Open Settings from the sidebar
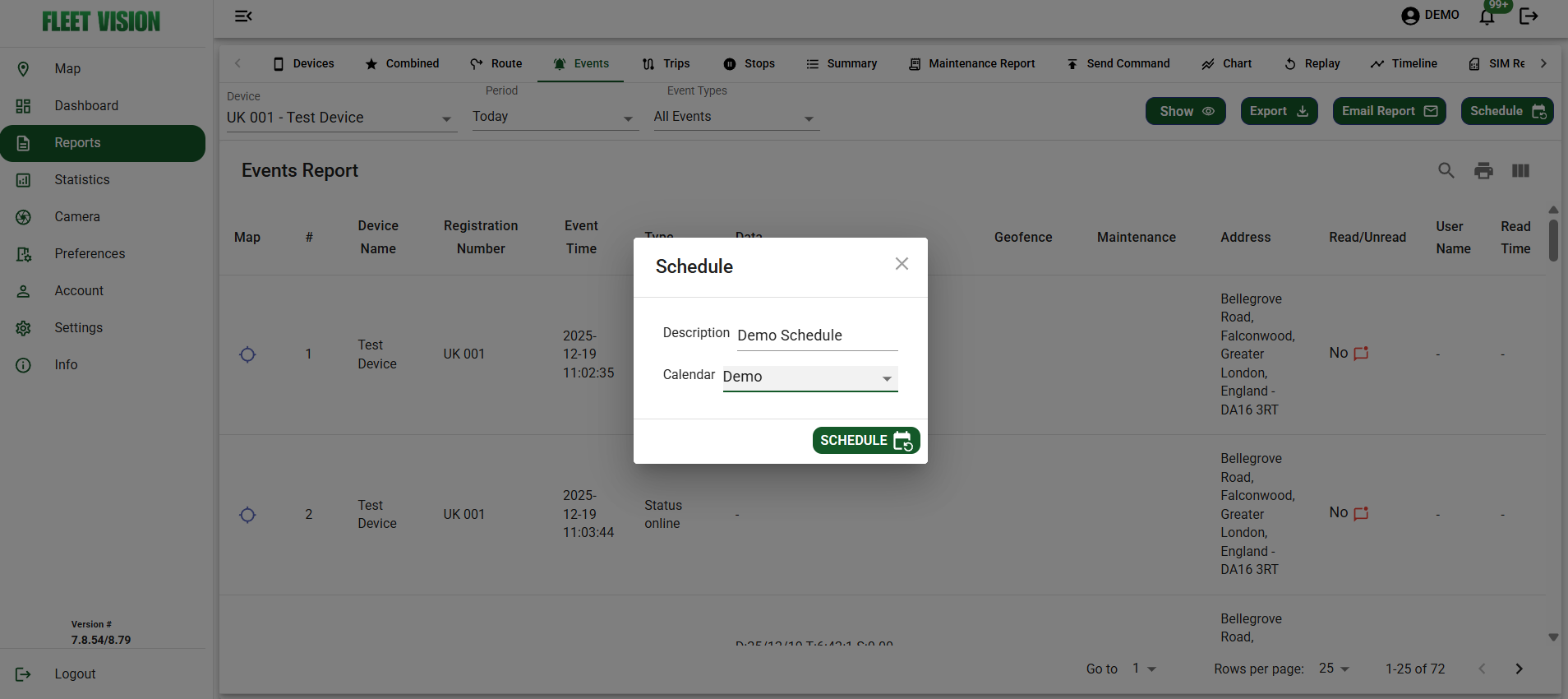 point(103,327)
